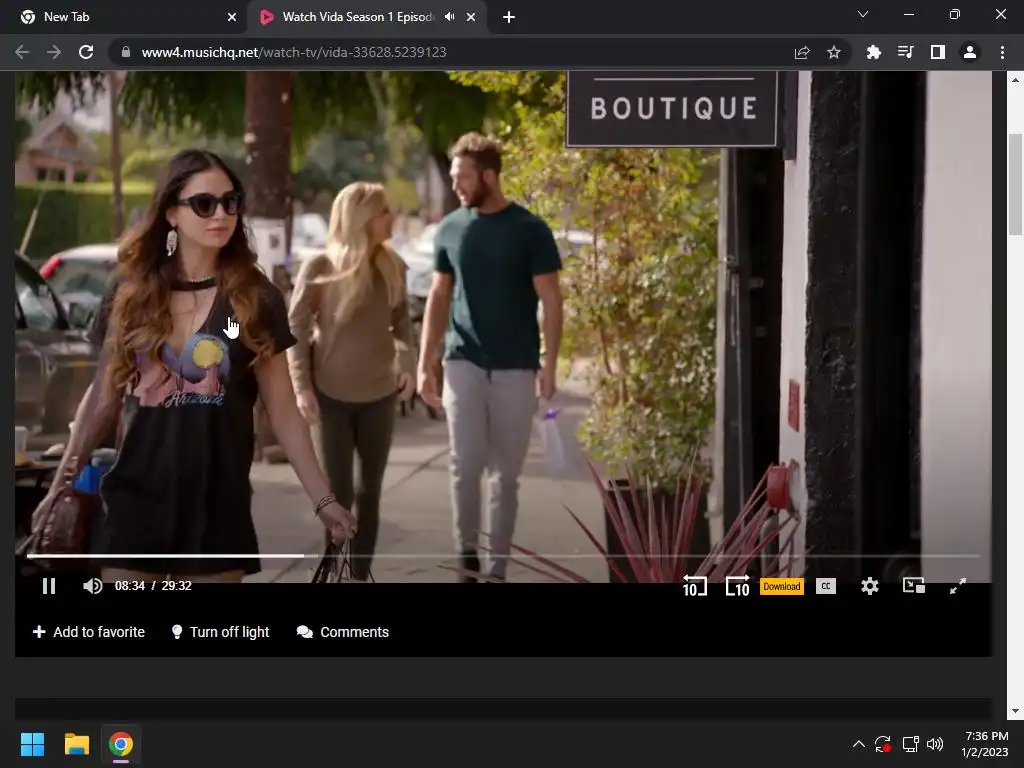The height and width of the screenshot is (768, 1024).
Task: Bookmark this page with star
Action: (834, 52)
